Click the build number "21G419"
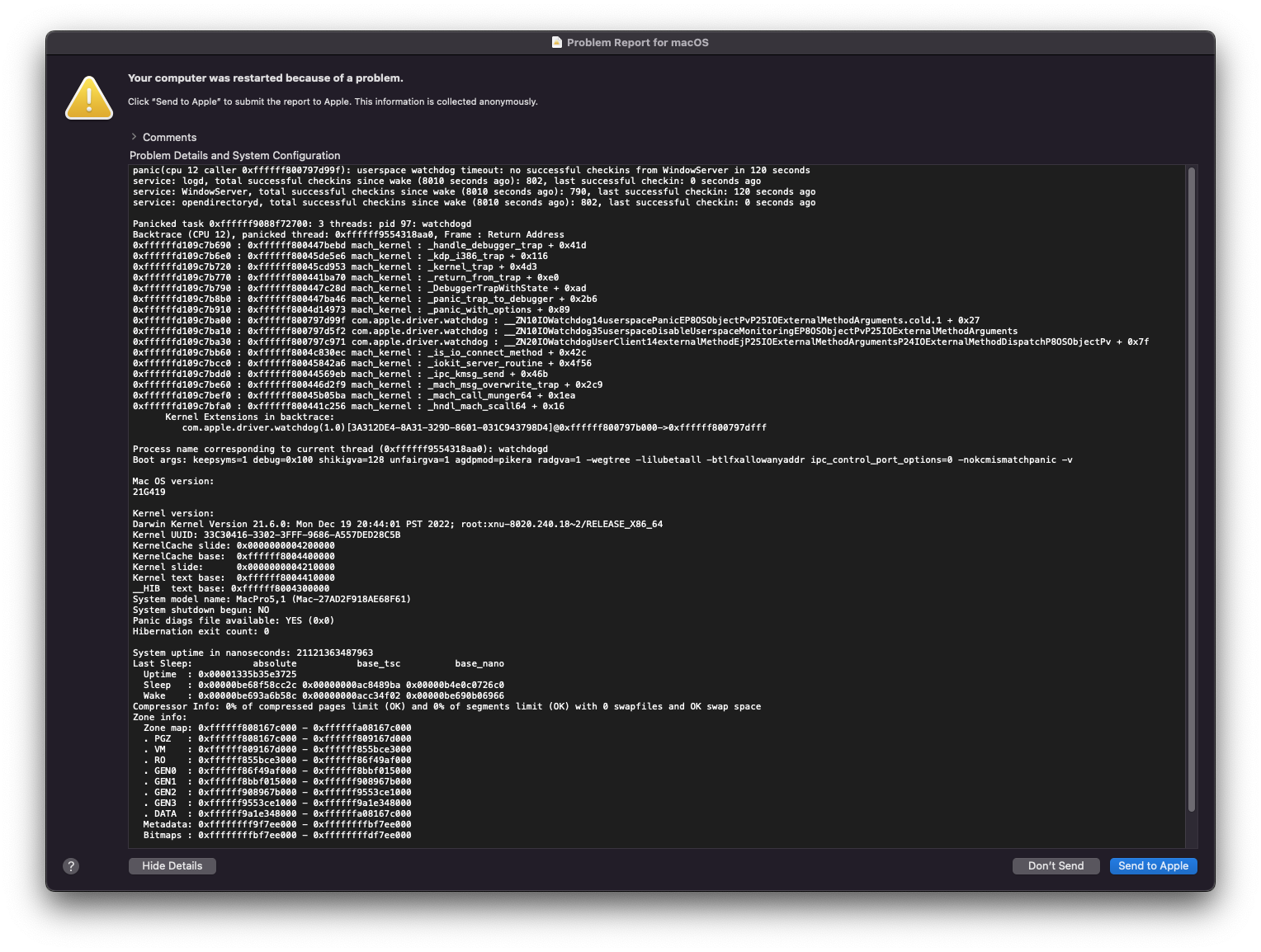This screenshot has height=952, width=1261. (x=149, y=492)
